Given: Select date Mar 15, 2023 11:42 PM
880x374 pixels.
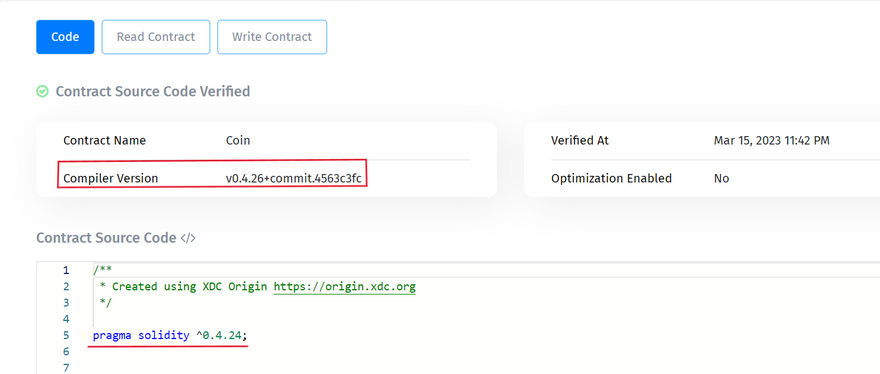Looking at the screenshot, I should point(772,140).
